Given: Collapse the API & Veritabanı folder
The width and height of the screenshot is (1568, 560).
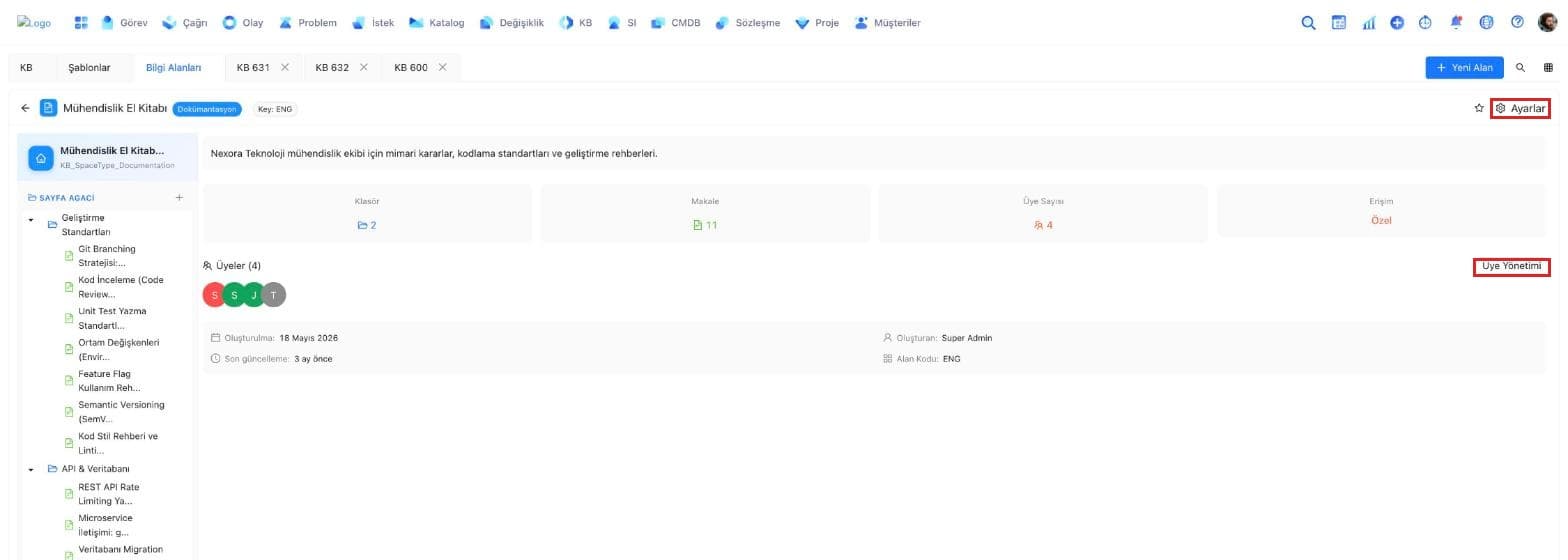Looking at the screenshot, I should pyautogui.click(x=31, y=469).
